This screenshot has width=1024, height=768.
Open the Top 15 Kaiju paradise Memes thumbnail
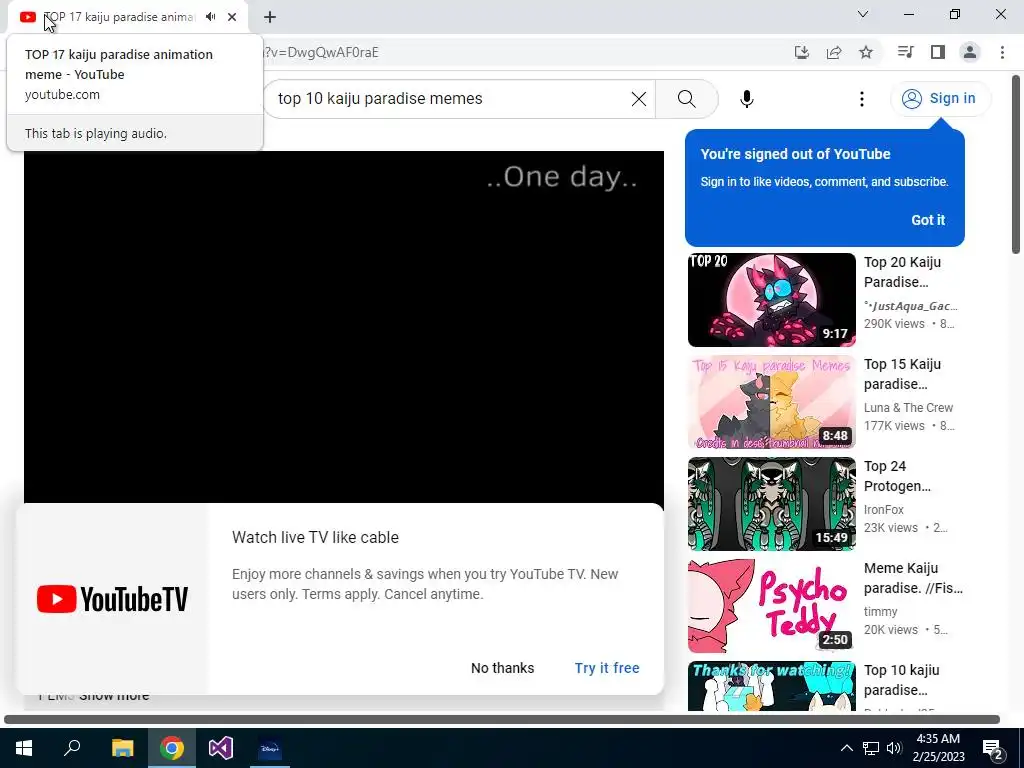tap(771, 402)
